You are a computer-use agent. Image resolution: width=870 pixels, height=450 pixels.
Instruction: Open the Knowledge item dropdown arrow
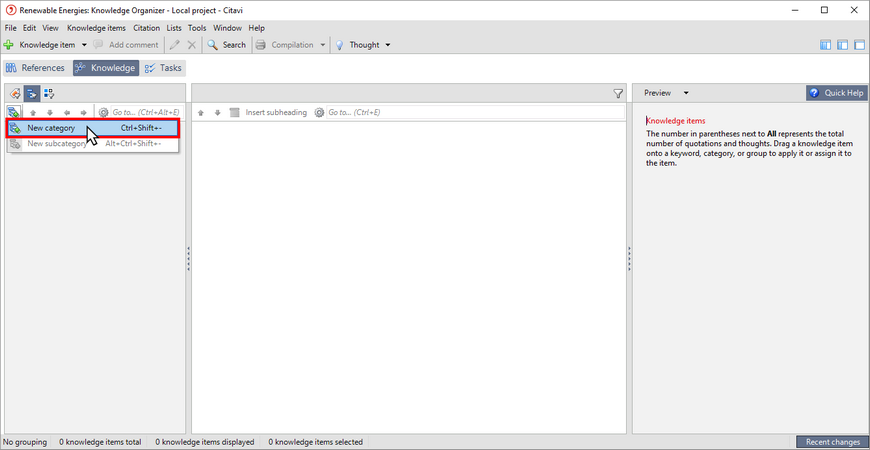[84, 45]
